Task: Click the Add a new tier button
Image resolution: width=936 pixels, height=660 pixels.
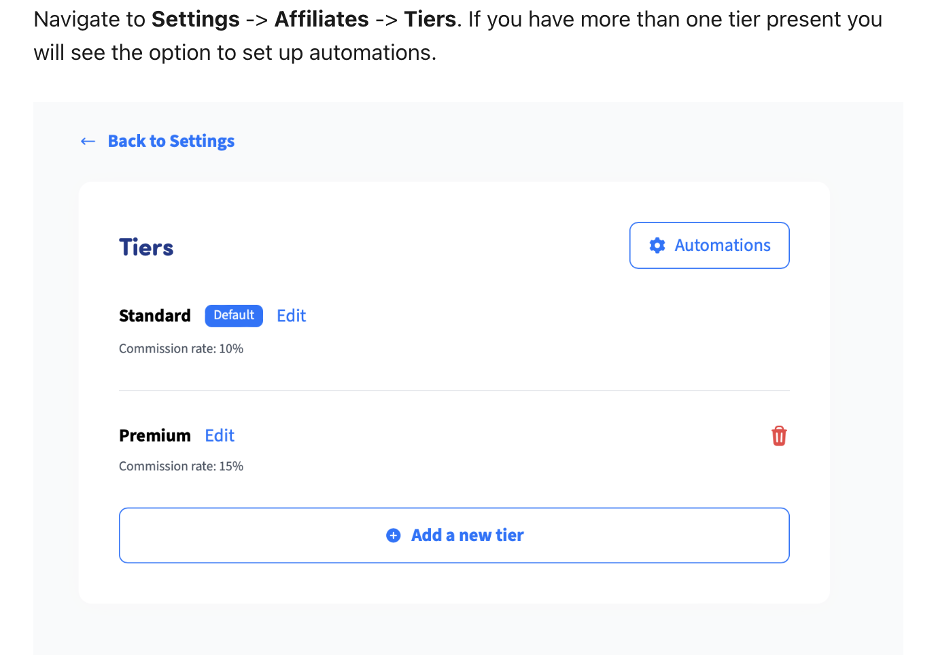Action: tap(454, 535)
